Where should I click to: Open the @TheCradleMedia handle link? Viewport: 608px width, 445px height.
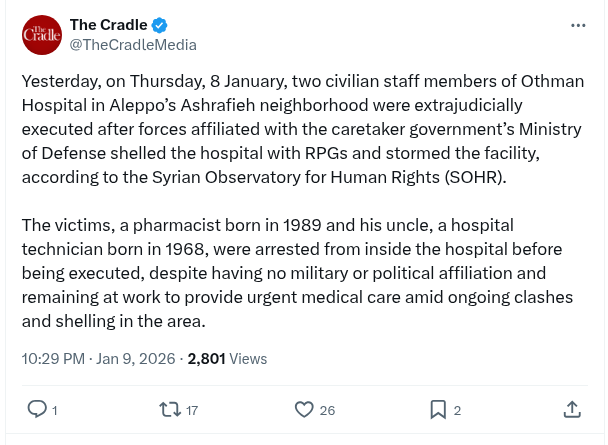click(132, 45)
